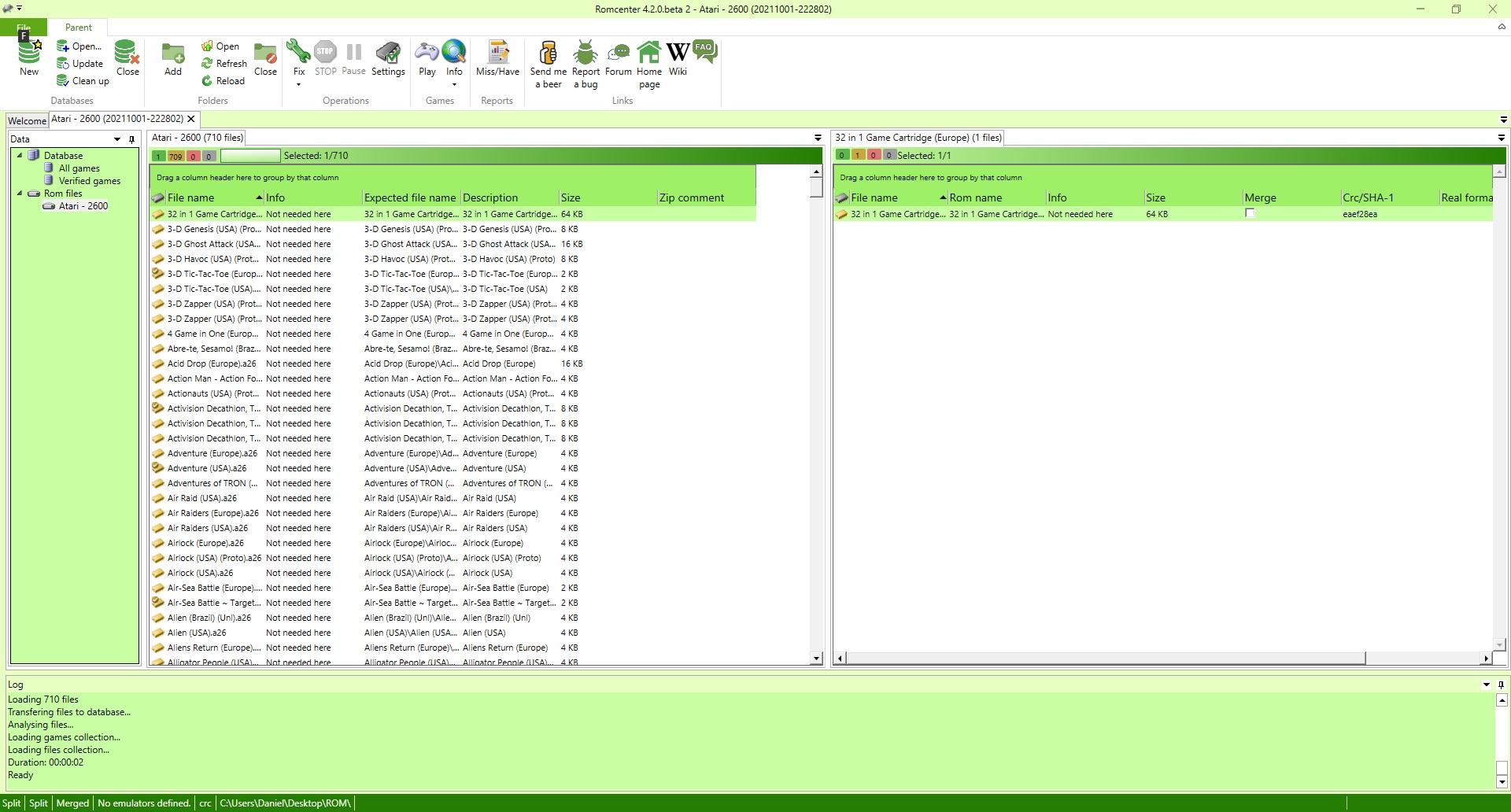This screenshot has height=812, width=1511.
Task: Select Atari - 2600 (710 files) tab
Action: point(198,138)
